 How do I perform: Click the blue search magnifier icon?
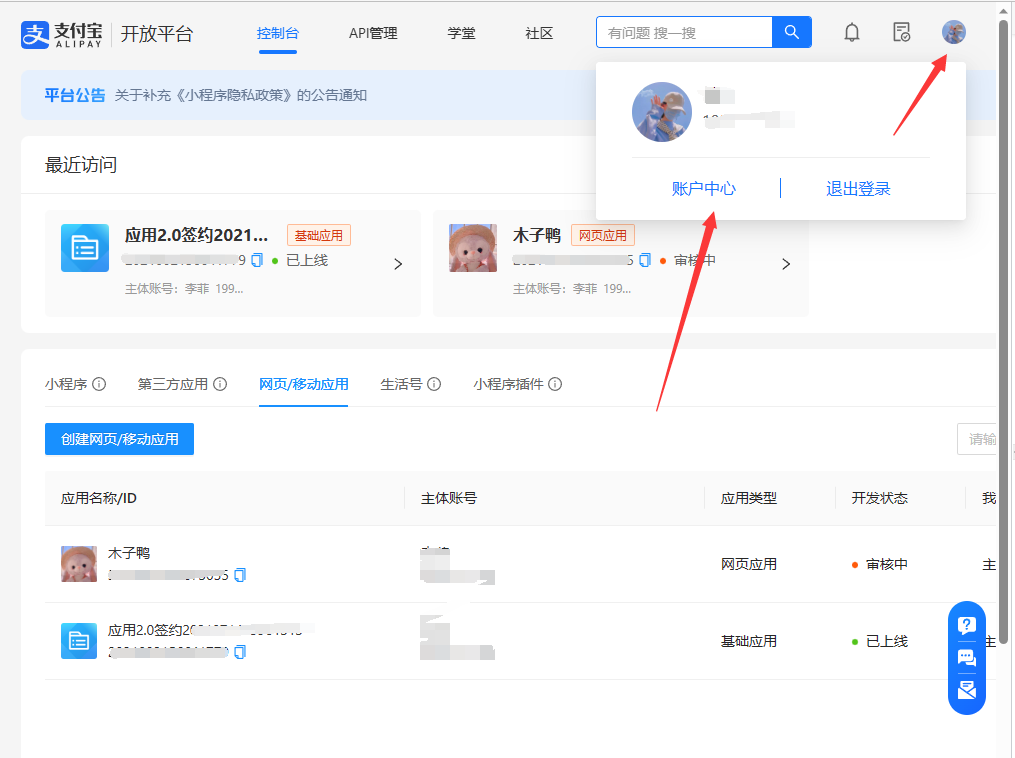pos(791,32)
